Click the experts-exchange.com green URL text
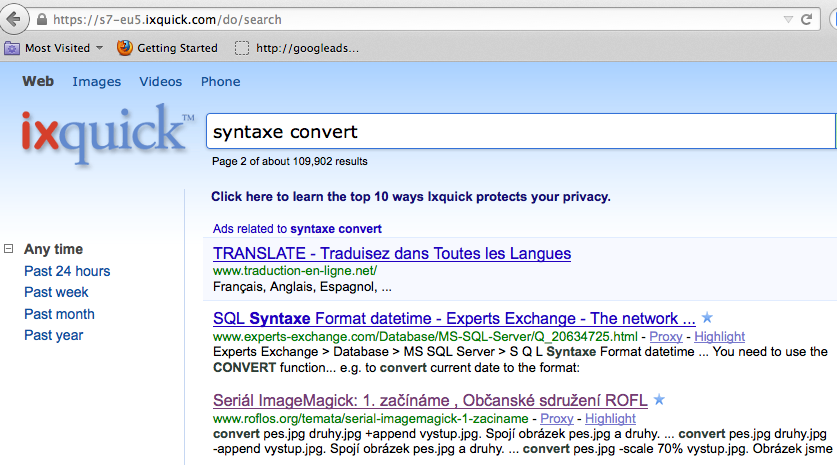This screenshot has width=837, height=465. [x=425, y=337]
